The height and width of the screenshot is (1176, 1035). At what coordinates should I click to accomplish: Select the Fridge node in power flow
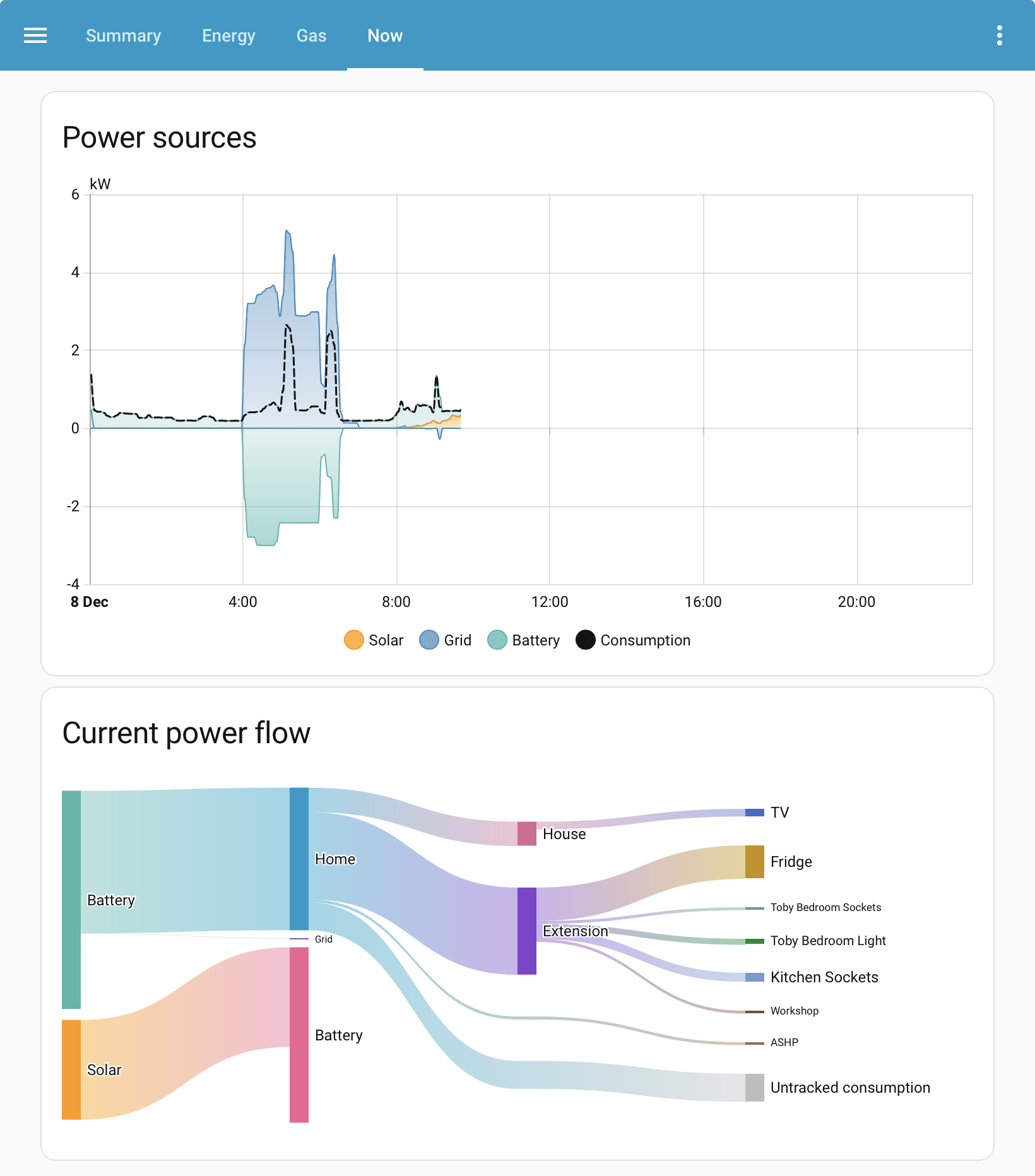(x=755, y=862)
